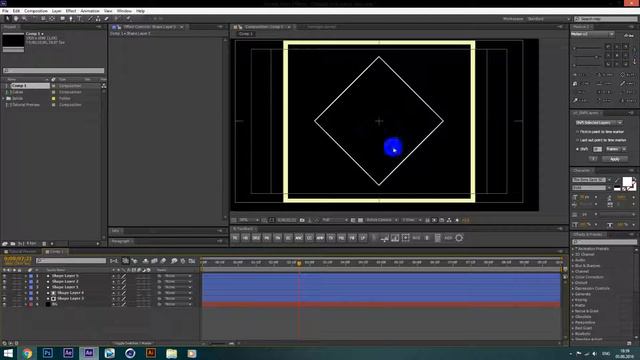Select the Brush tool
The width and height of the screenshot is (640, 360).
90,18
